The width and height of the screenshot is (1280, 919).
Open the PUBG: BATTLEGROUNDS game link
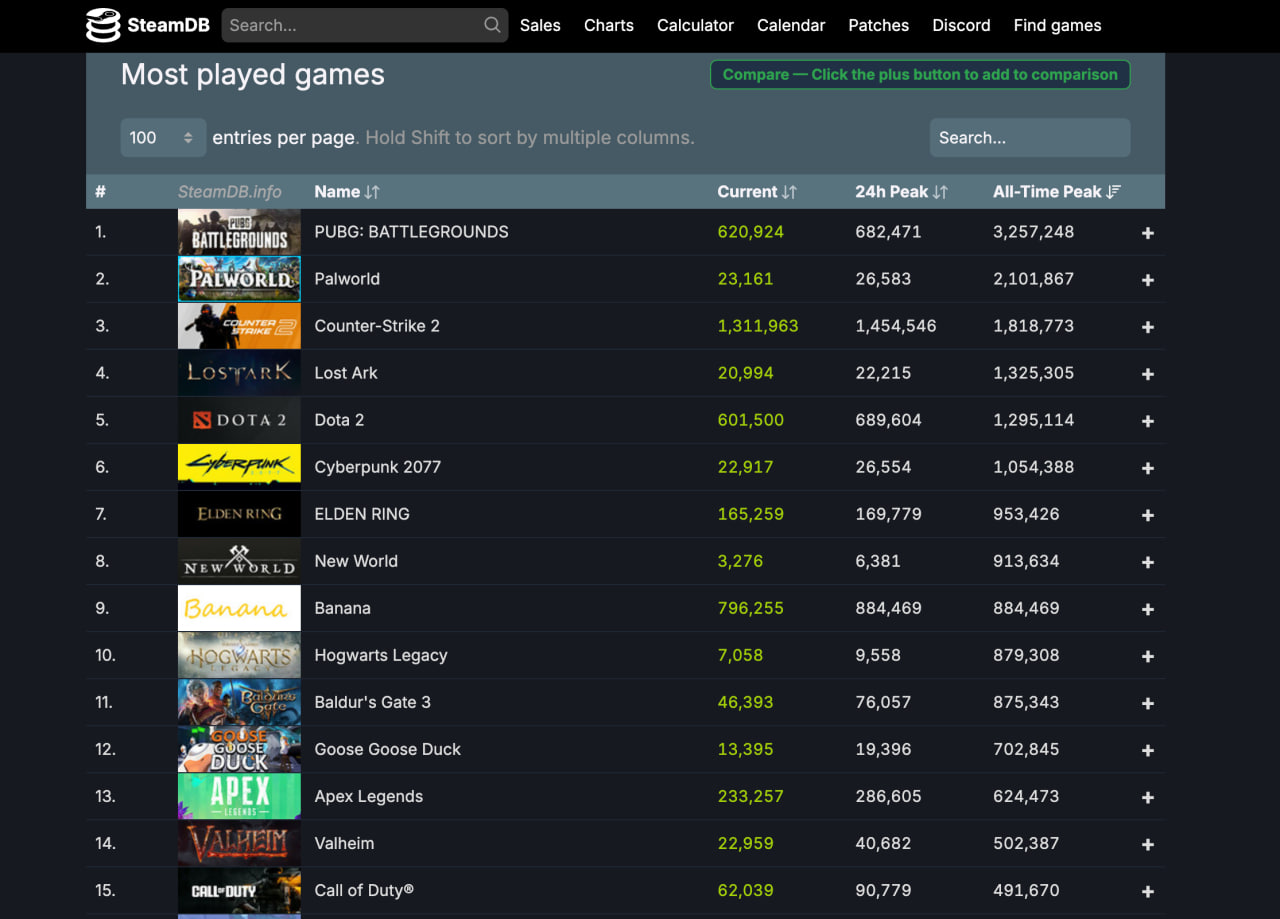pos(411,232)
